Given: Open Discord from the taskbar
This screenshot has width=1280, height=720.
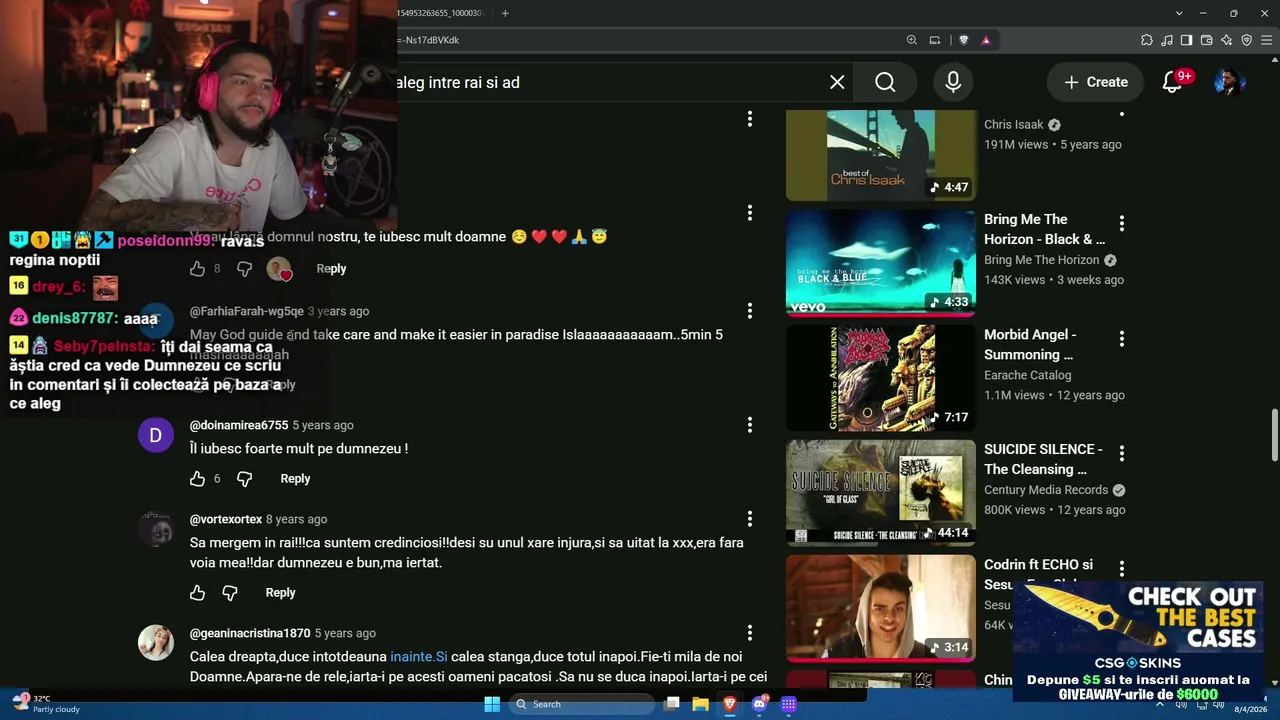Looking at the screenshot, I should point(759,704).
